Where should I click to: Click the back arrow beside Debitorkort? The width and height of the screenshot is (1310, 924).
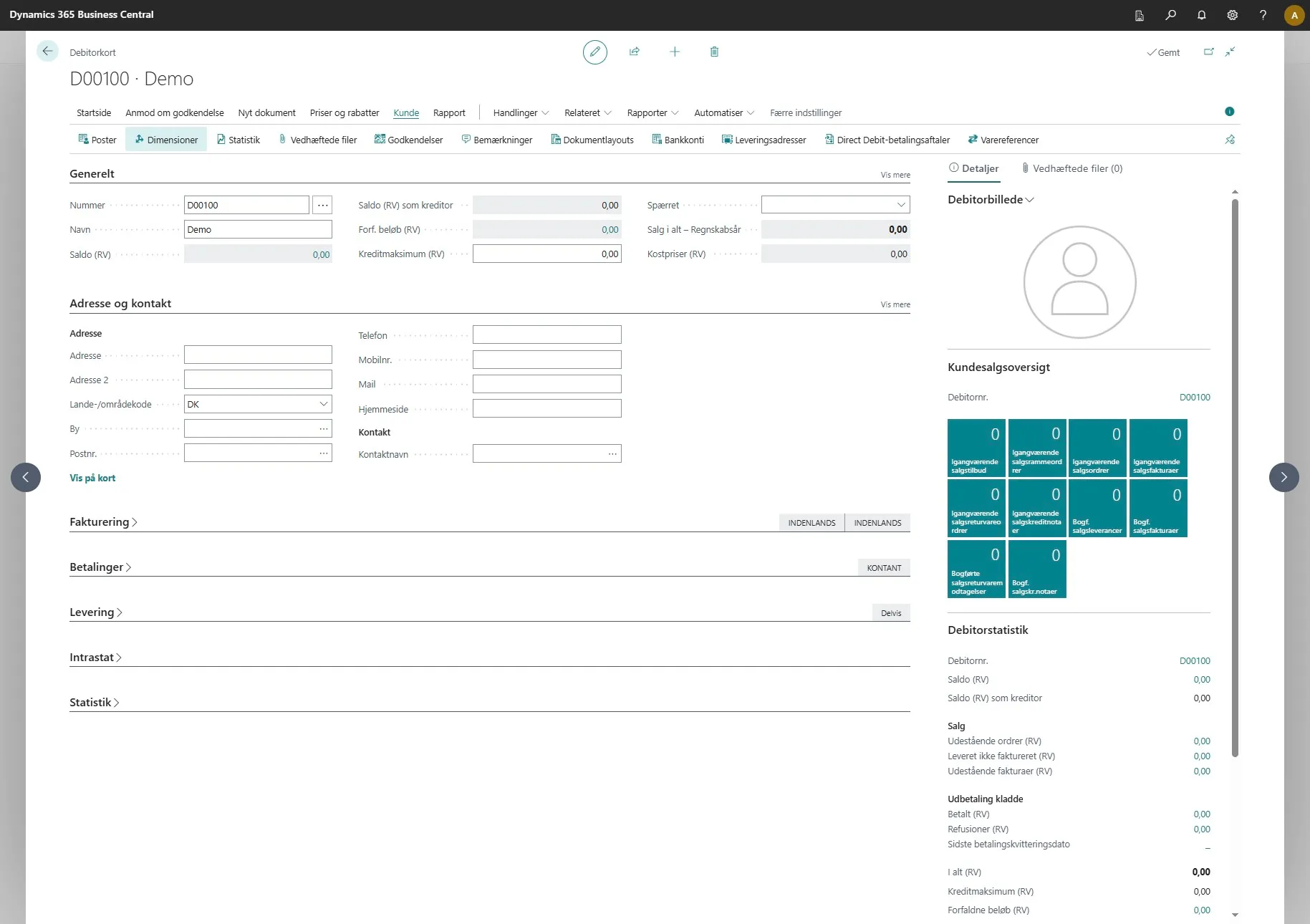[47, 51]
